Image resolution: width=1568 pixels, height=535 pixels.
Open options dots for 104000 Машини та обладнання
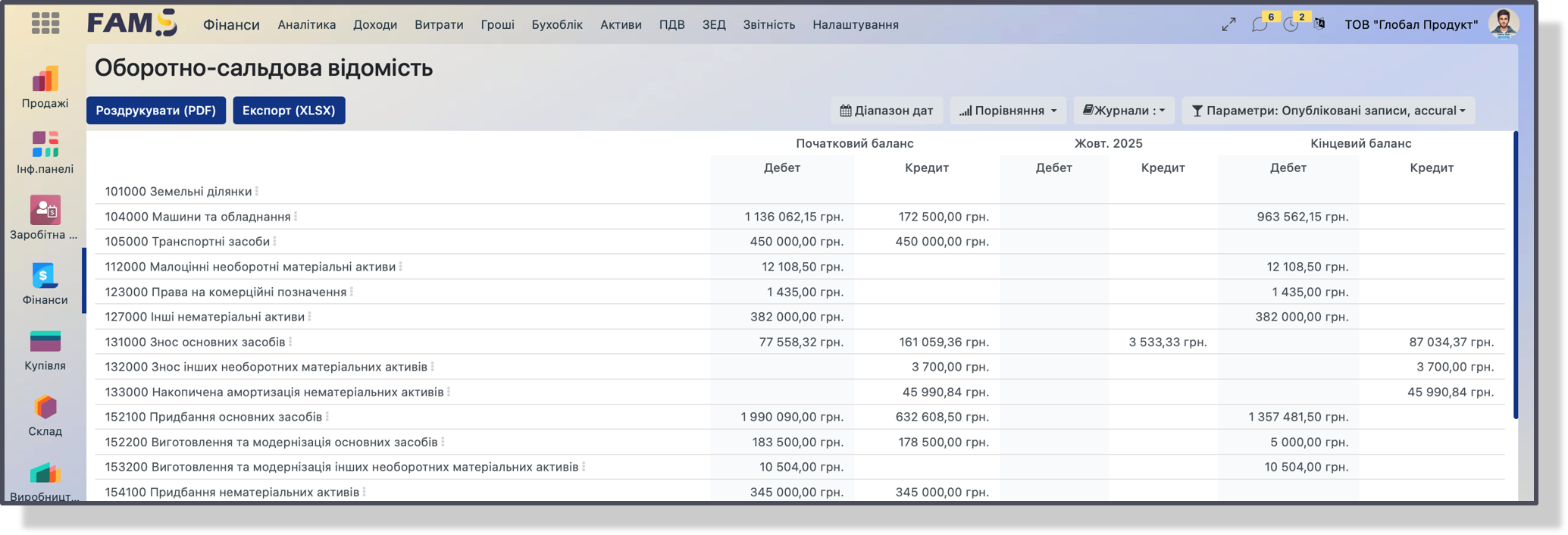pyautogui.click(x=296, y=217)
